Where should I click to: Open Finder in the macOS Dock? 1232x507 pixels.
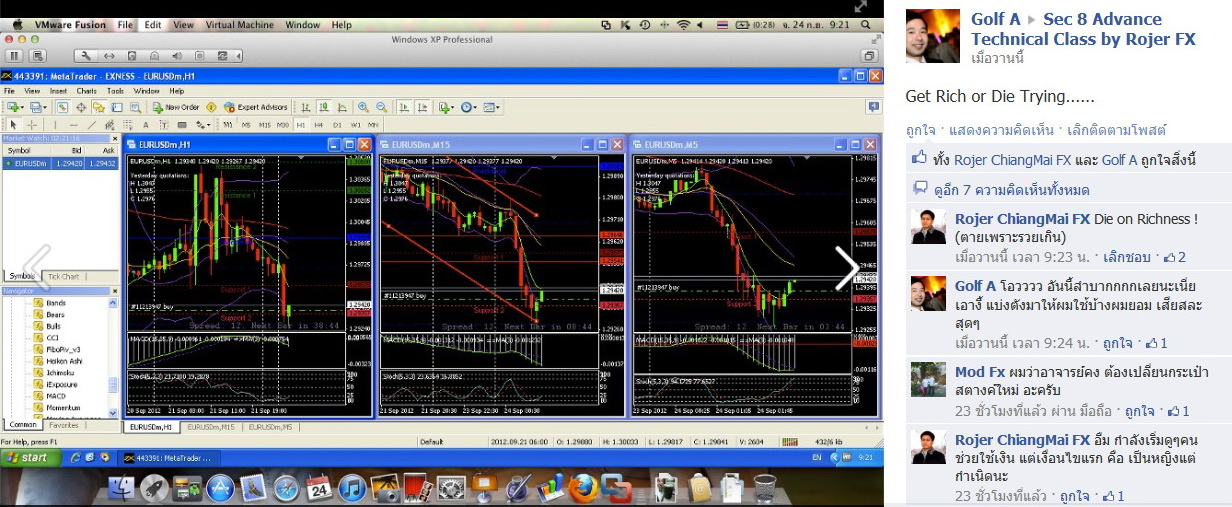click(122, 488)
